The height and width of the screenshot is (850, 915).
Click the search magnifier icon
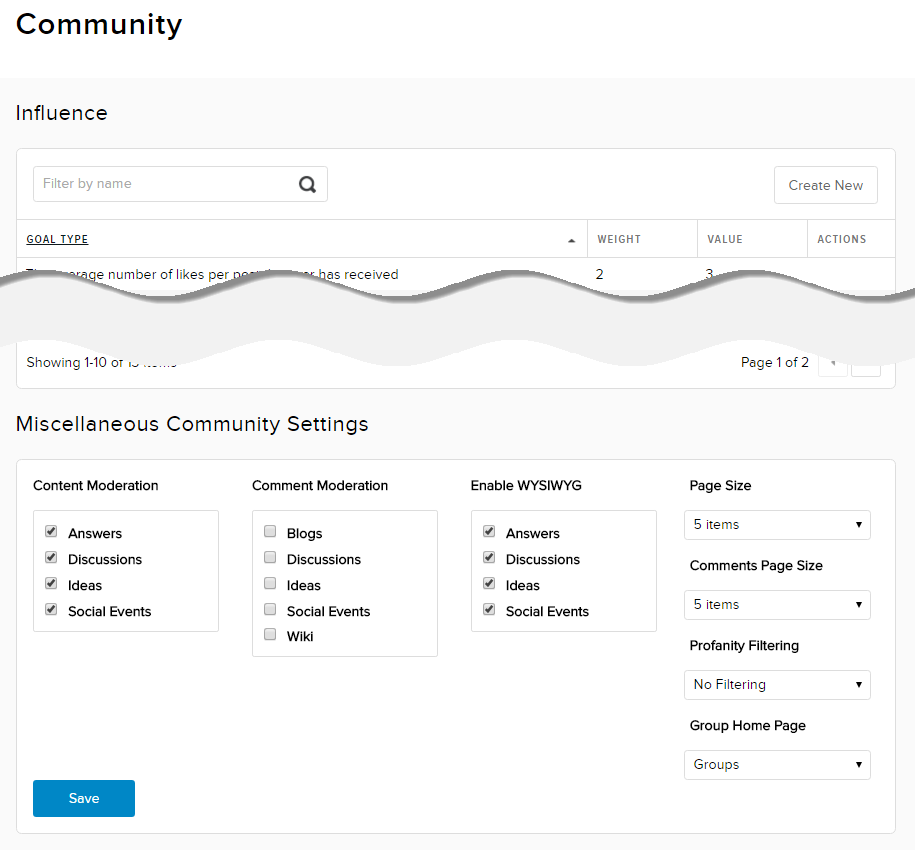(307, 184)
